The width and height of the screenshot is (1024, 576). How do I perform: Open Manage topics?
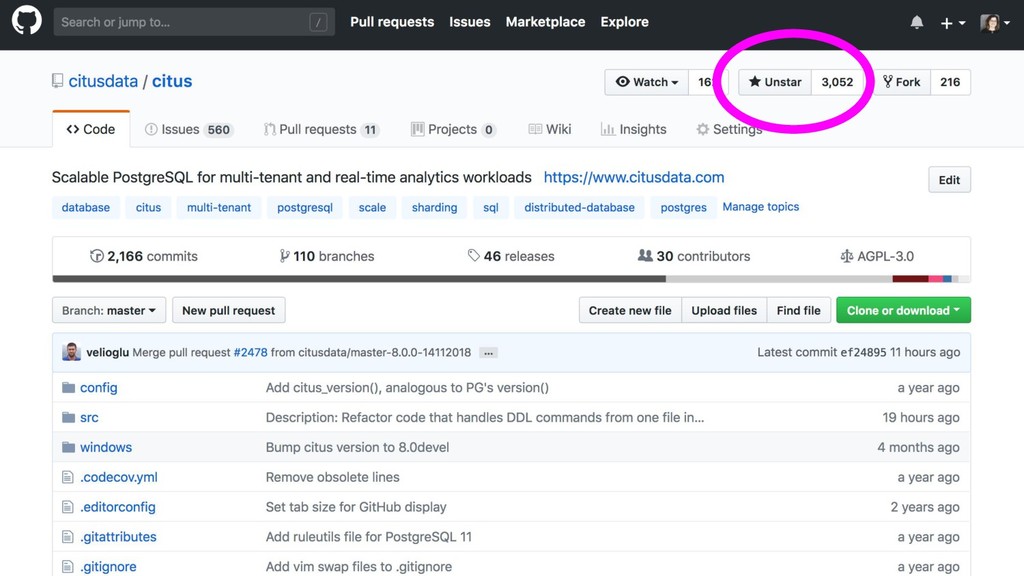click(761, 206)
